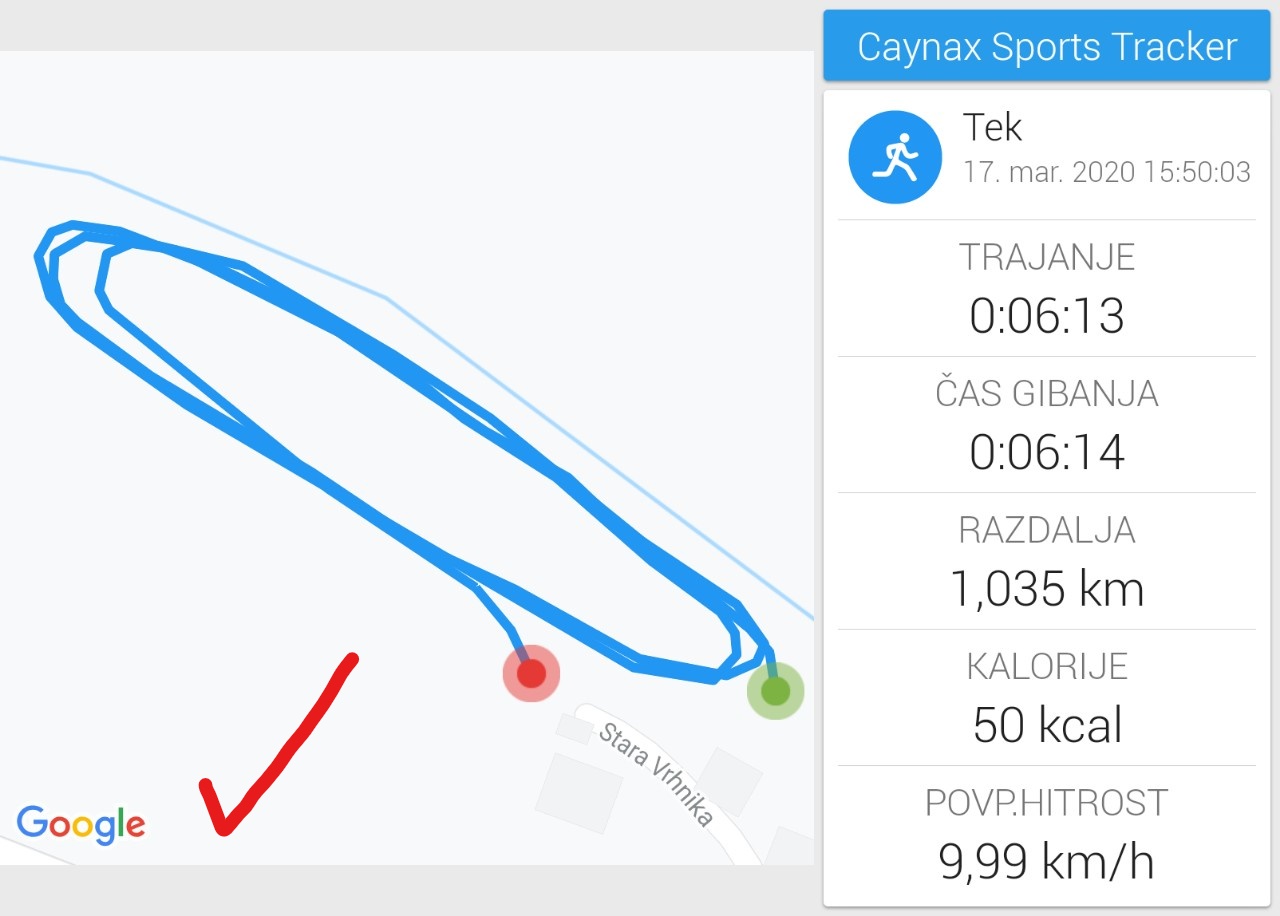Click the KALORIJE label
This screenshot has height=916, width=1280.
click(1047, 666)
